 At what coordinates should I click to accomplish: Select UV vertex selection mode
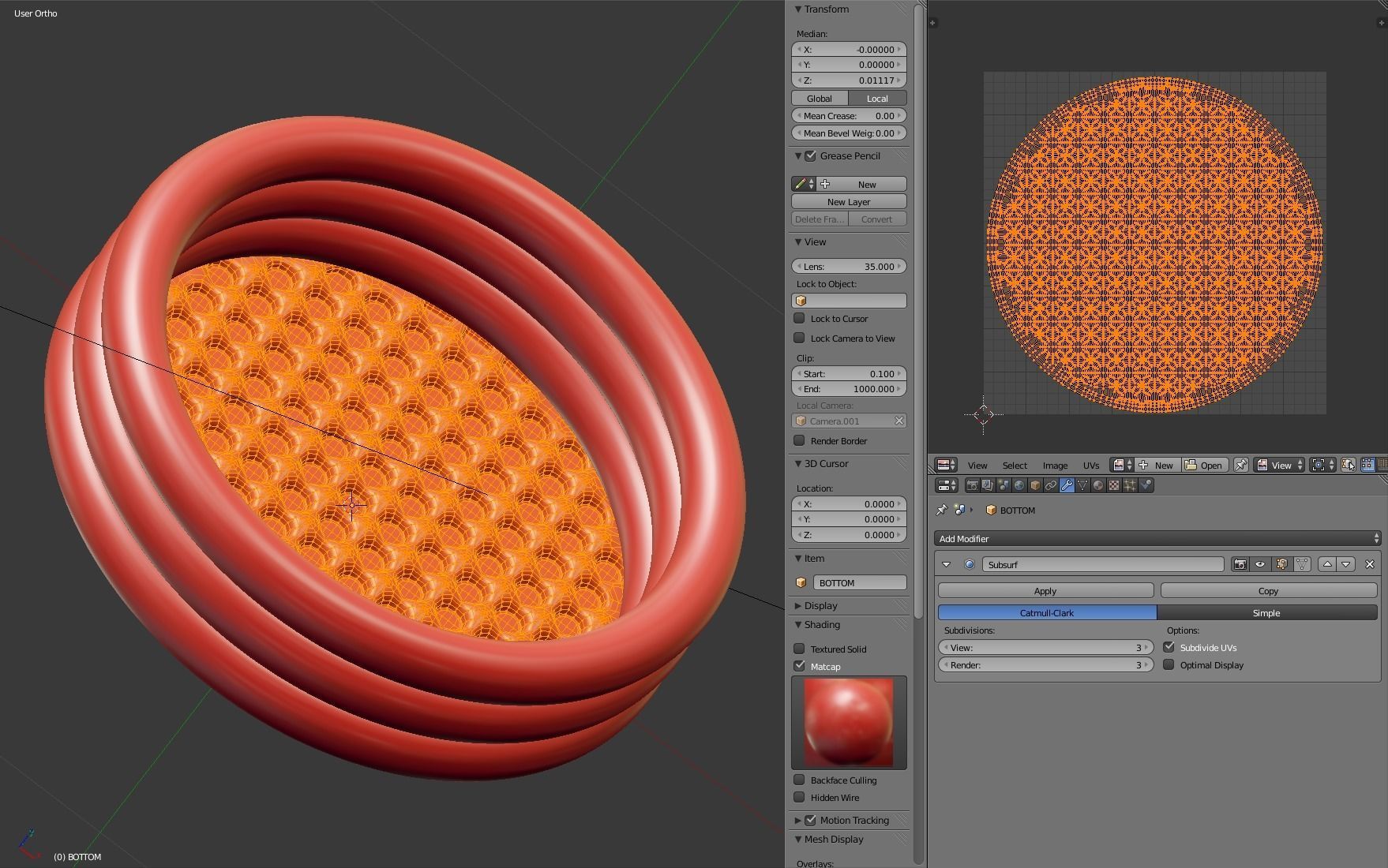pyautogui.click(x=1367, y=465)
